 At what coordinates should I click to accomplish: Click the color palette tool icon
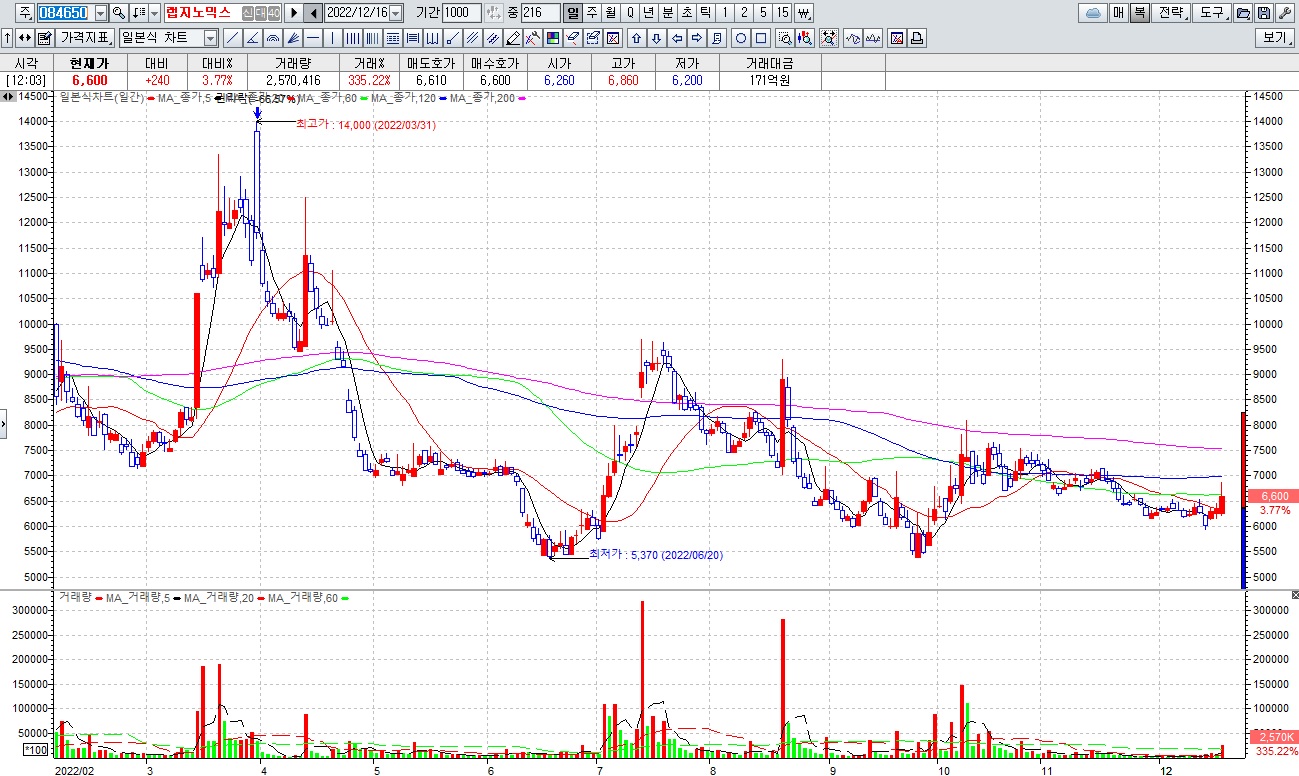tap(552, 38)
